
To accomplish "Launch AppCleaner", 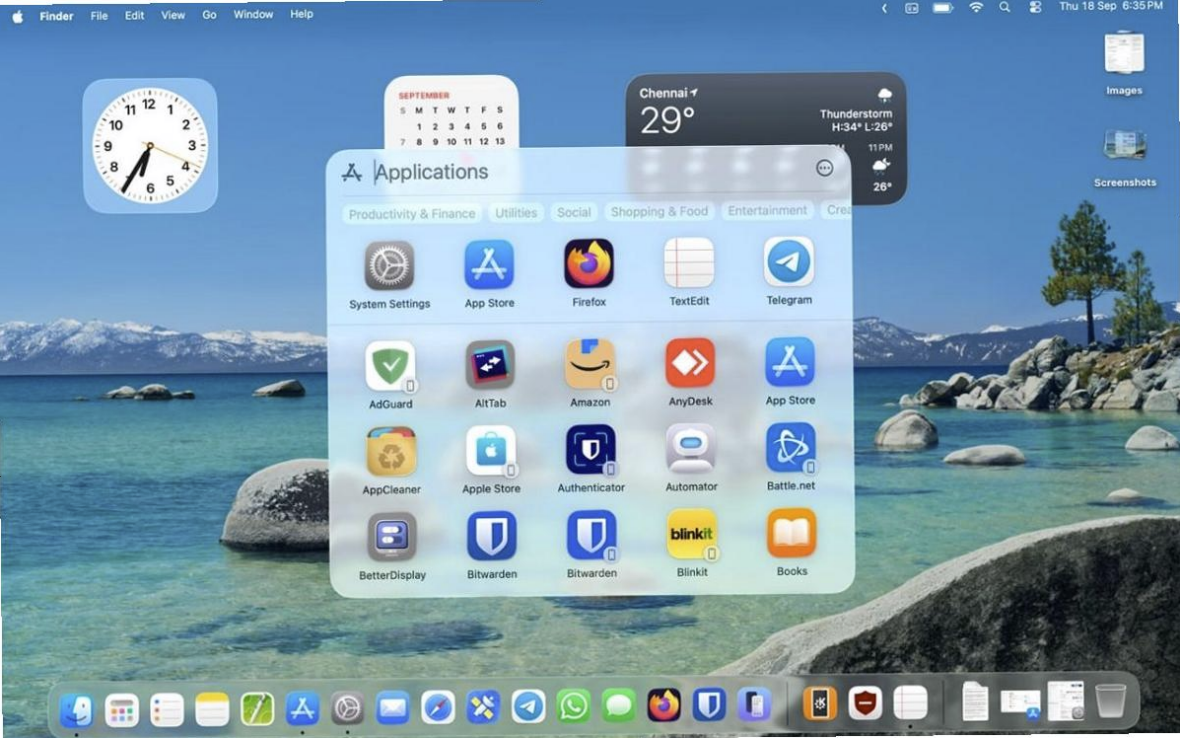I will [391, 451].
